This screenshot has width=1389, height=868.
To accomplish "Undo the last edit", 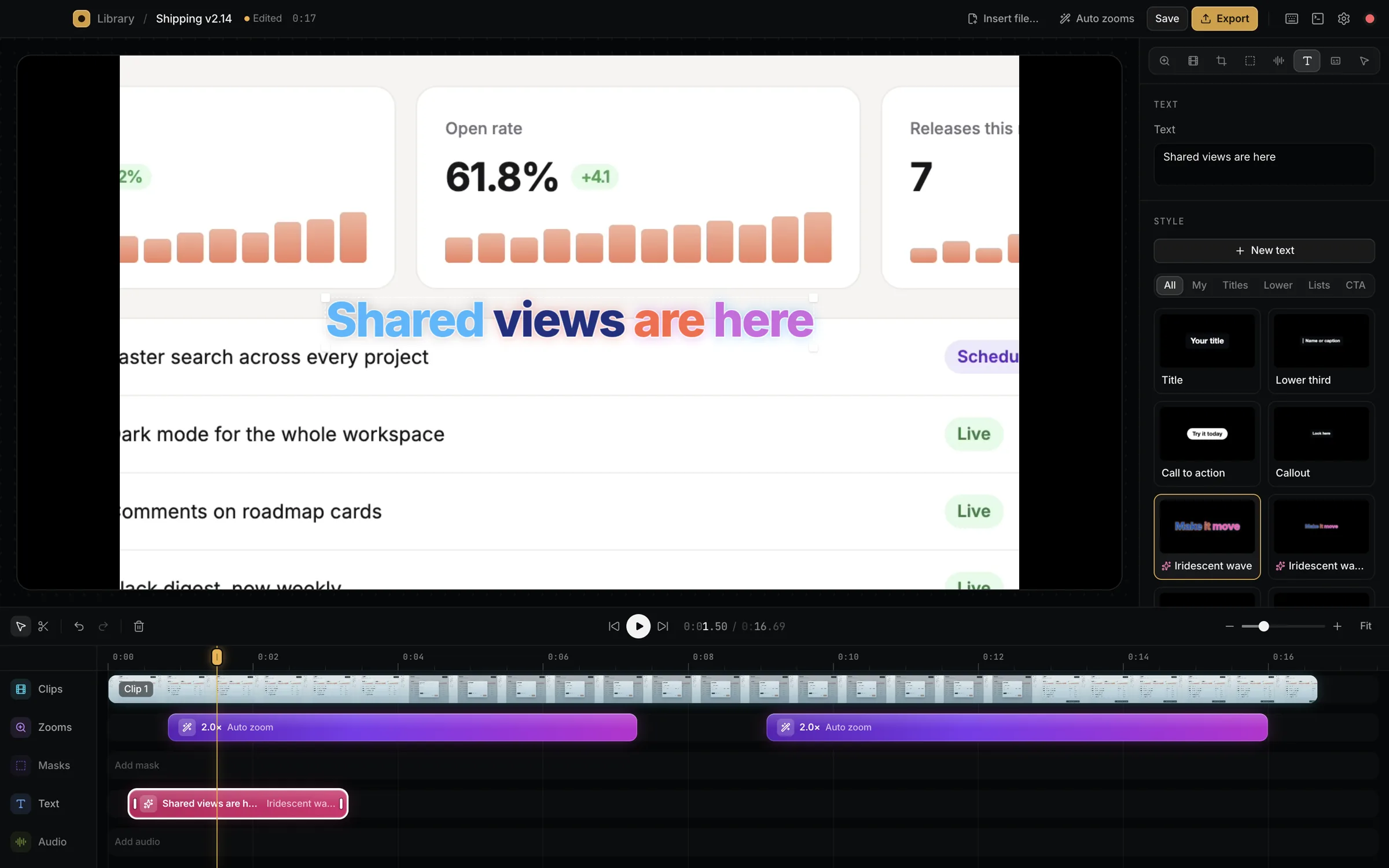I will (x=79, y=626).
